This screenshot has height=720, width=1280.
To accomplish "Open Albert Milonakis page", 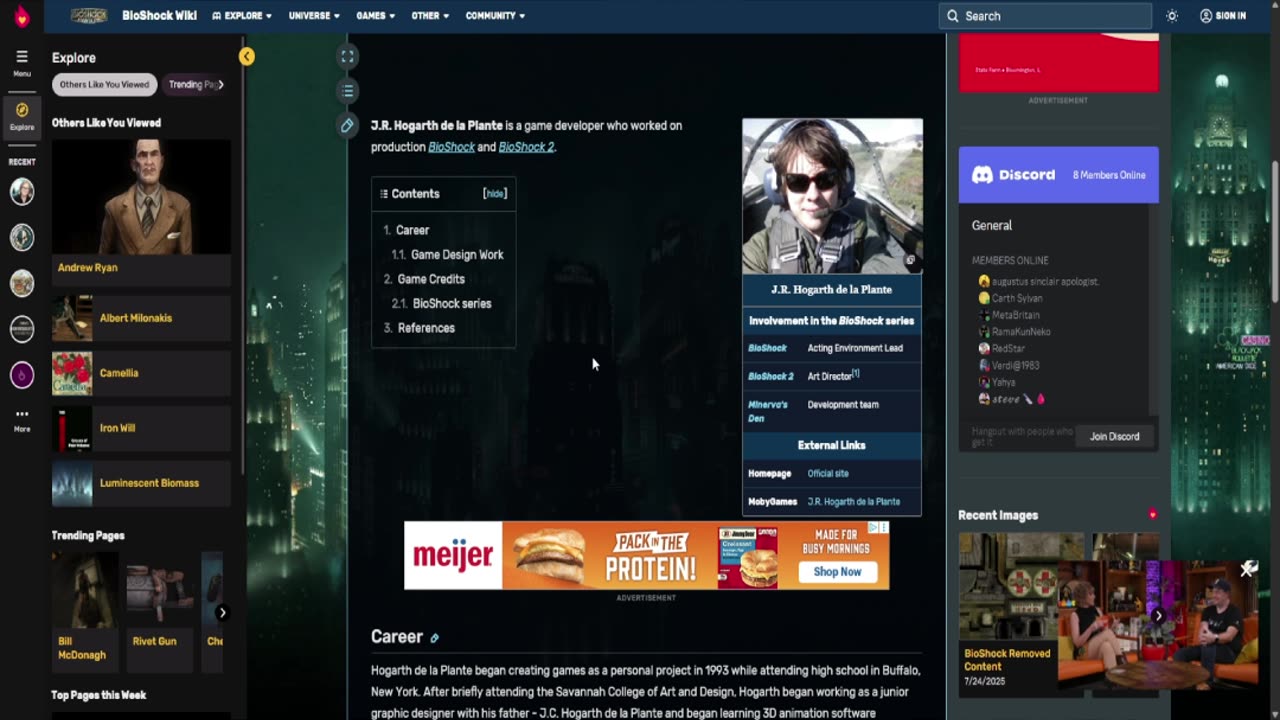I will (x=141, y=318).
